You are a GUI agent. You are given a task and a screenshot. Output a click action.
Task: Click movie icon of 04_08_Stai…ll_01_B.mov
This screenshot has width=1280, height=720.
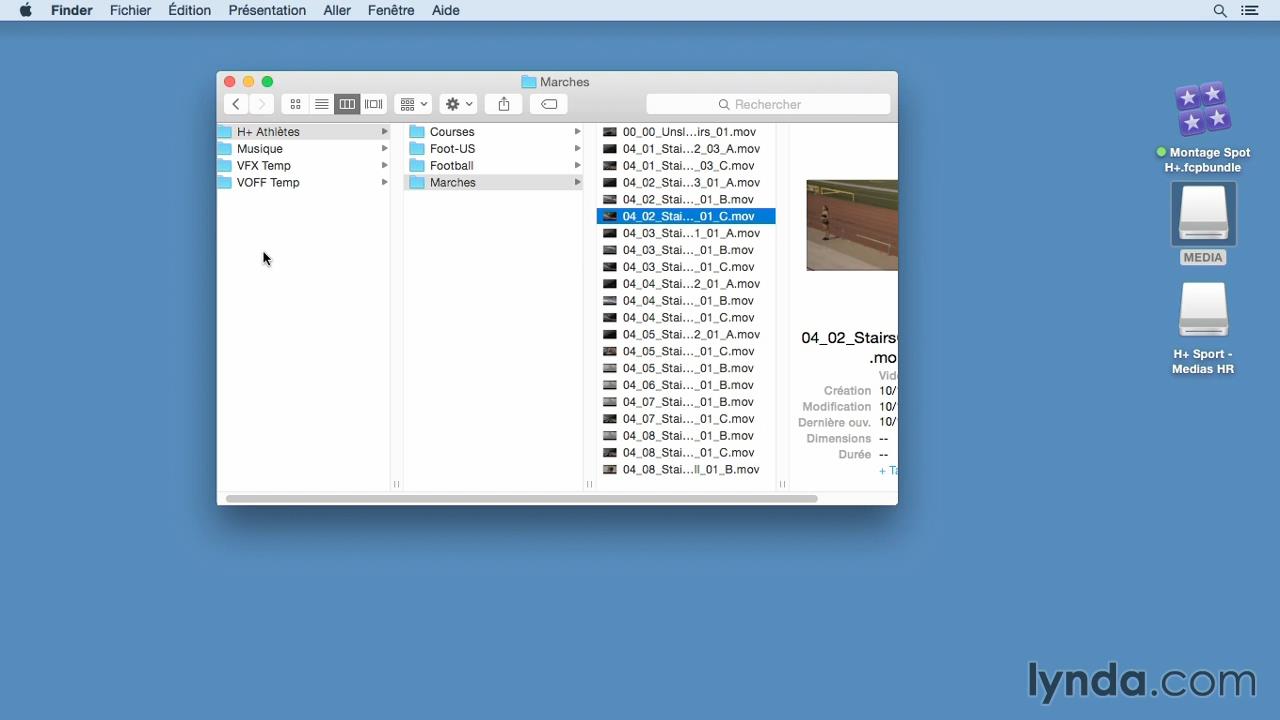[x=610, y=470]
